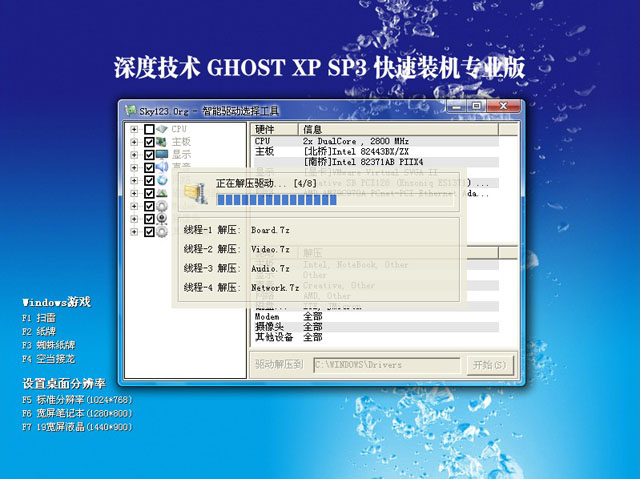Click the 'Board.7z' file name

click(x=270, y=230)
